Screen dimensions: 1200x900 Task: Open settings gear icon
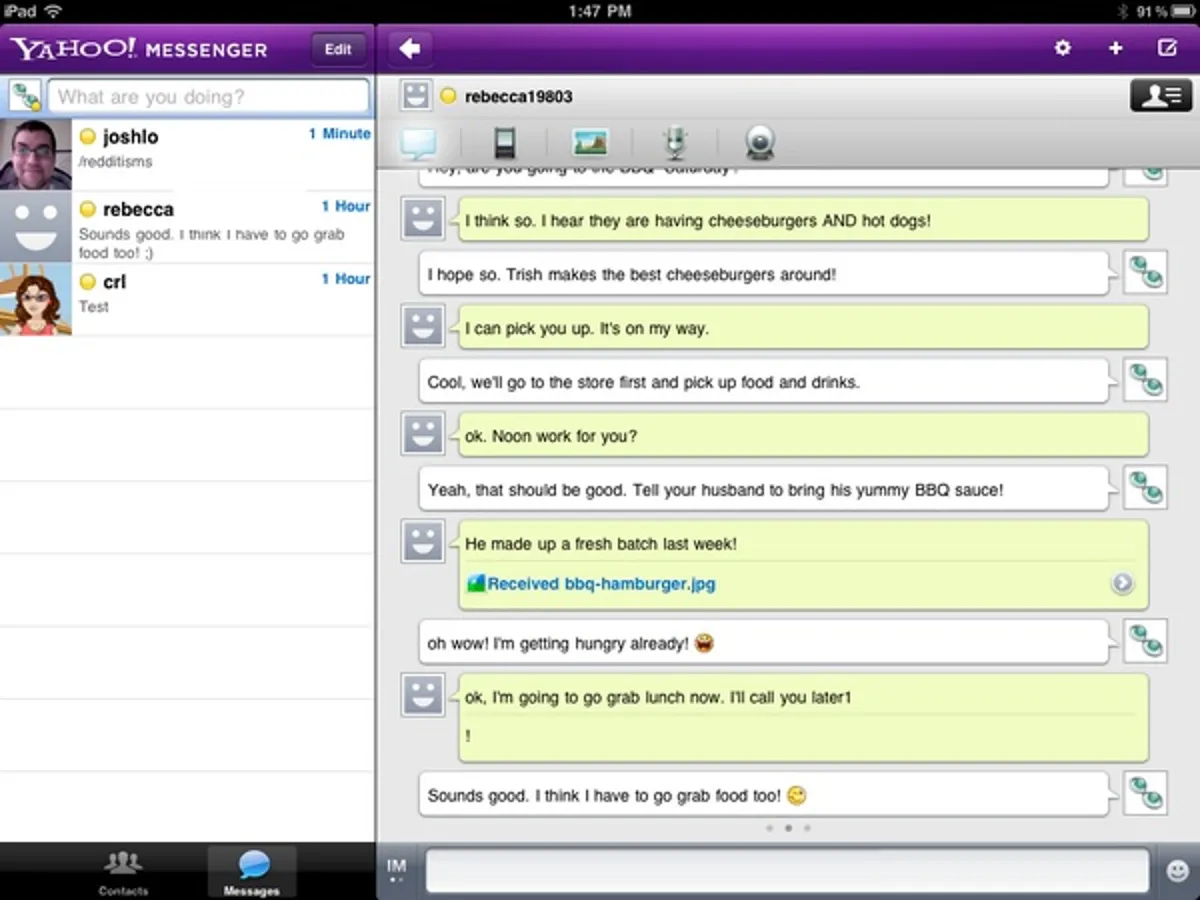point(1062,48)
